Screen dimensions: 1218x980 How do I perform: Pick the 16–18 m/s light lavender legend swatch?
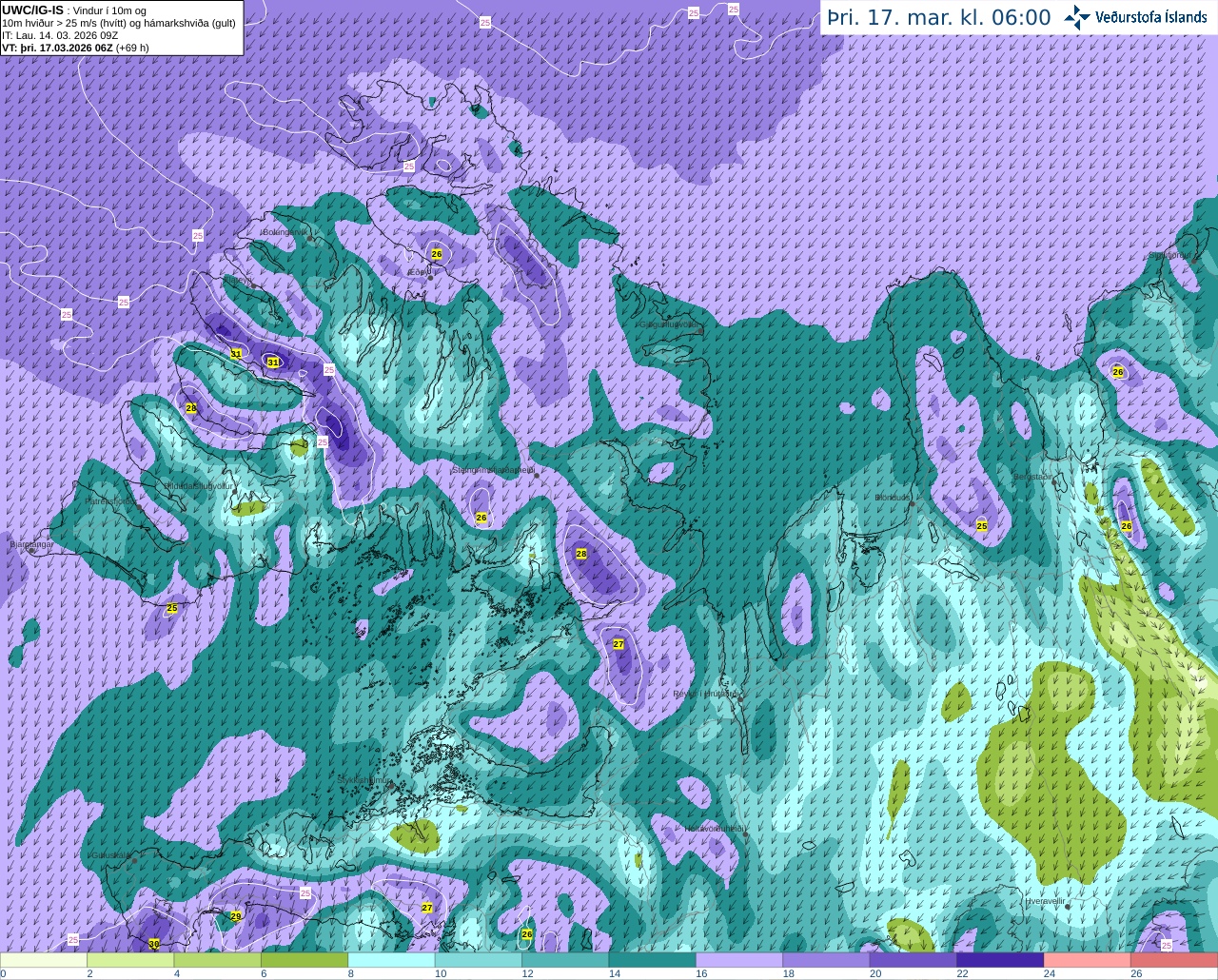click(x=739, y=960)
